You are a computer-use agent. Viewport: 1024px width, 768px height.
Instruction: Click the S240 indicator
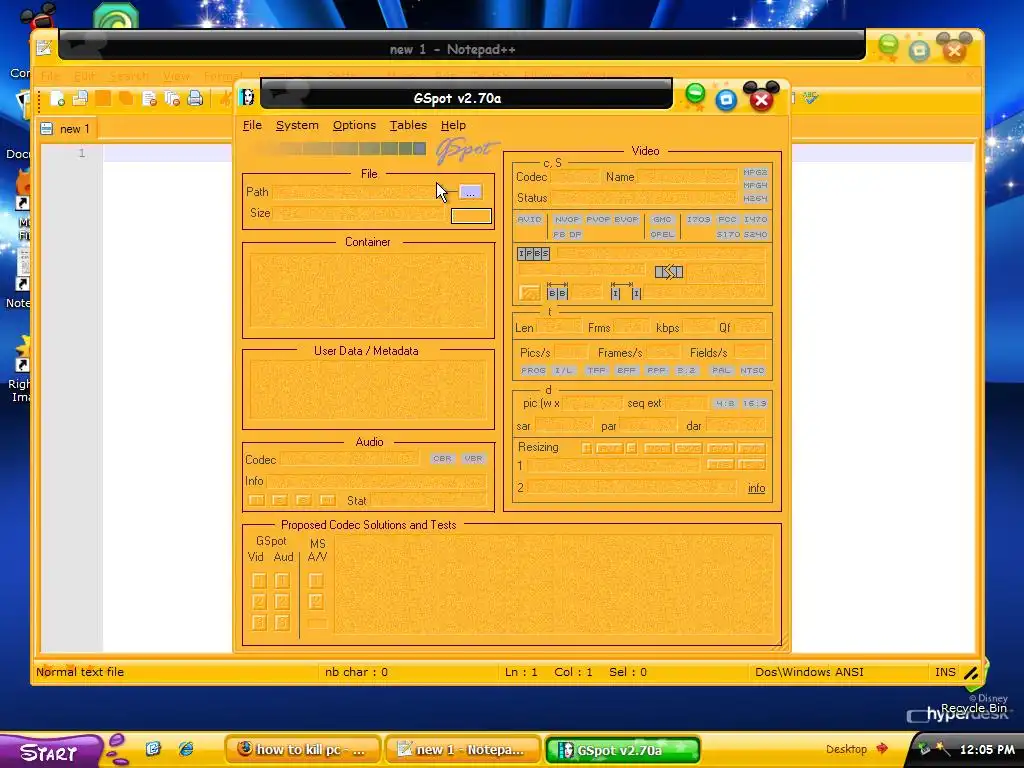(x=755, y=234)
